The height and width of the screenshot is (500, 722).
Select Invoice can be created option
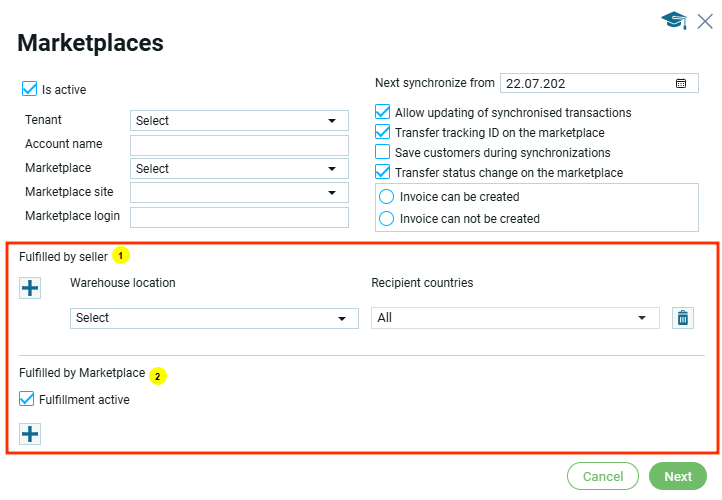(x=387, y=197)
